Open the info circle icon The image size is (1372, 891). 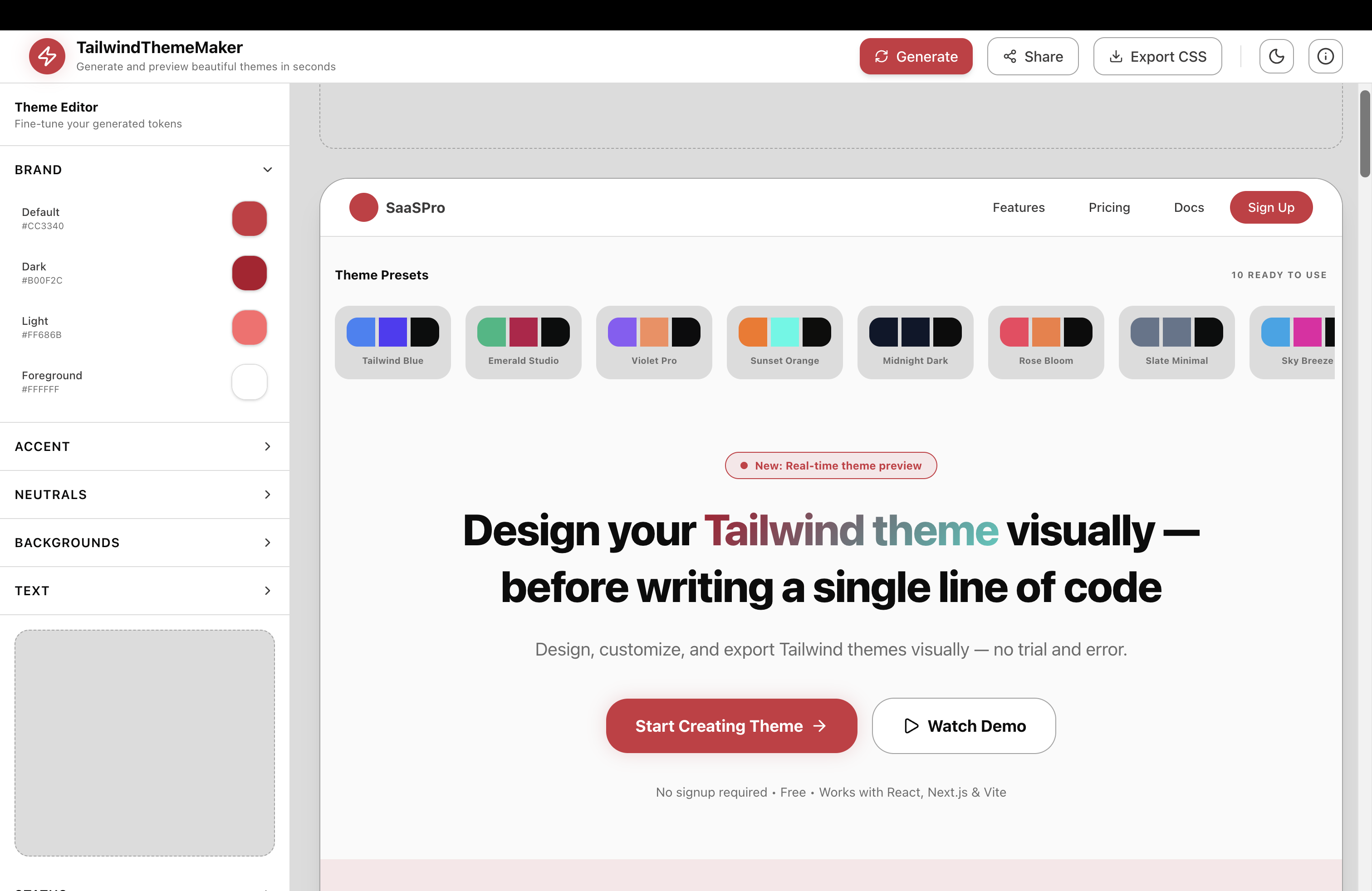pyautogui.click(x=1325, y=56)
